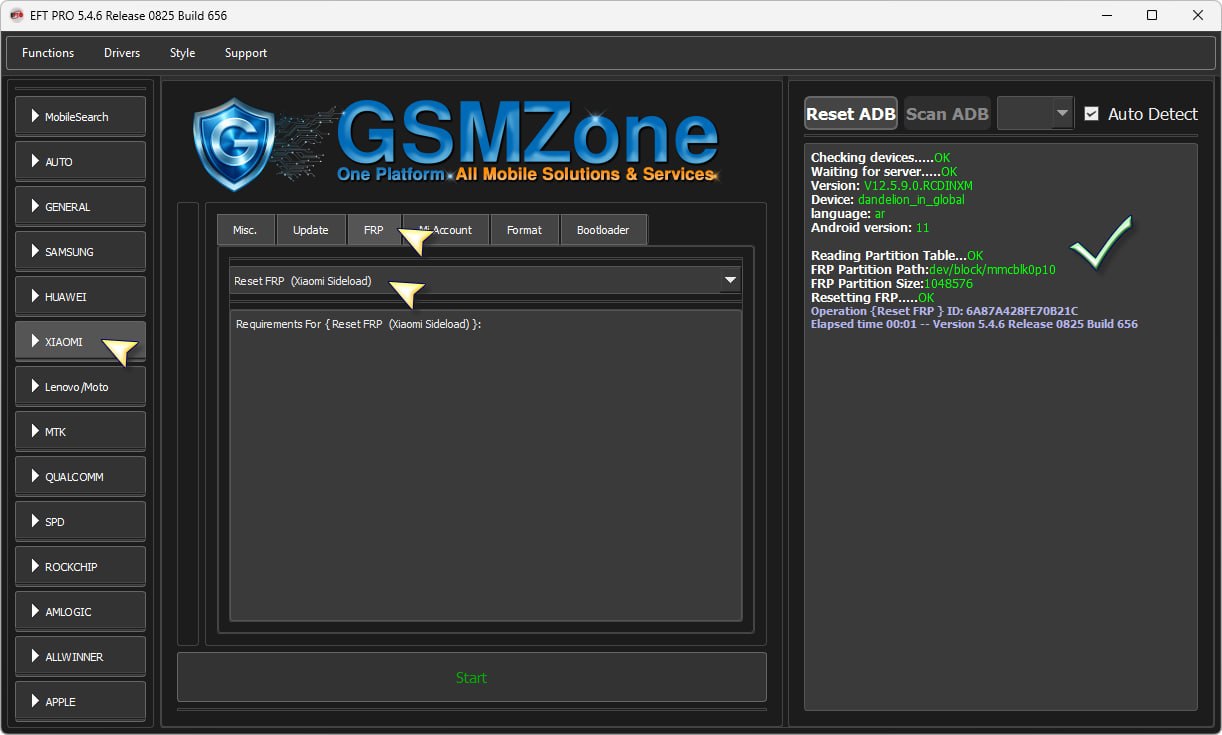Click the FRP Partition Size log line
1222x735 pixels.
pyautogui.click(x=891, y=283)
